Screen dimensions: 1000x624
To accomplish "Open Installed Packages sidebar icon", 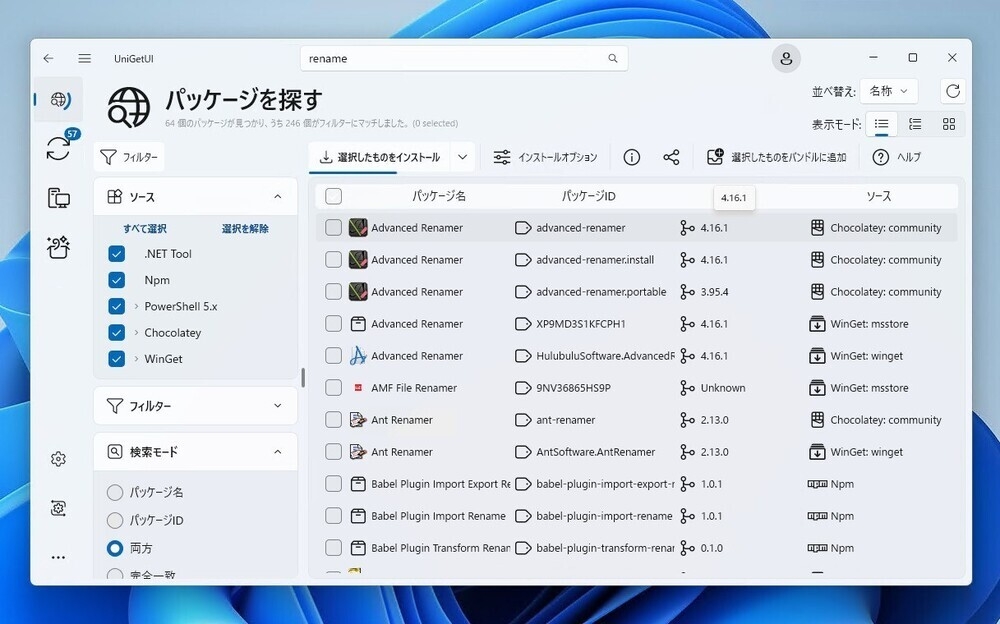I will click(58, 198).
